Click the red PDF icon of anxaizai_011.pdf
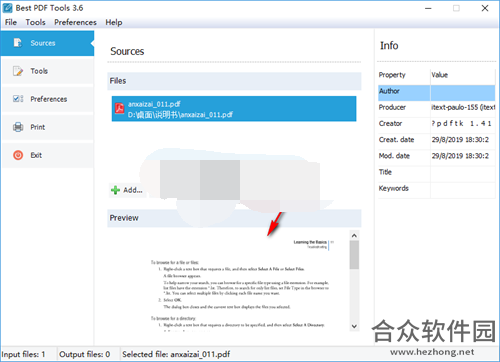Screen dimensions: 500x362 (x=120, y=108)
